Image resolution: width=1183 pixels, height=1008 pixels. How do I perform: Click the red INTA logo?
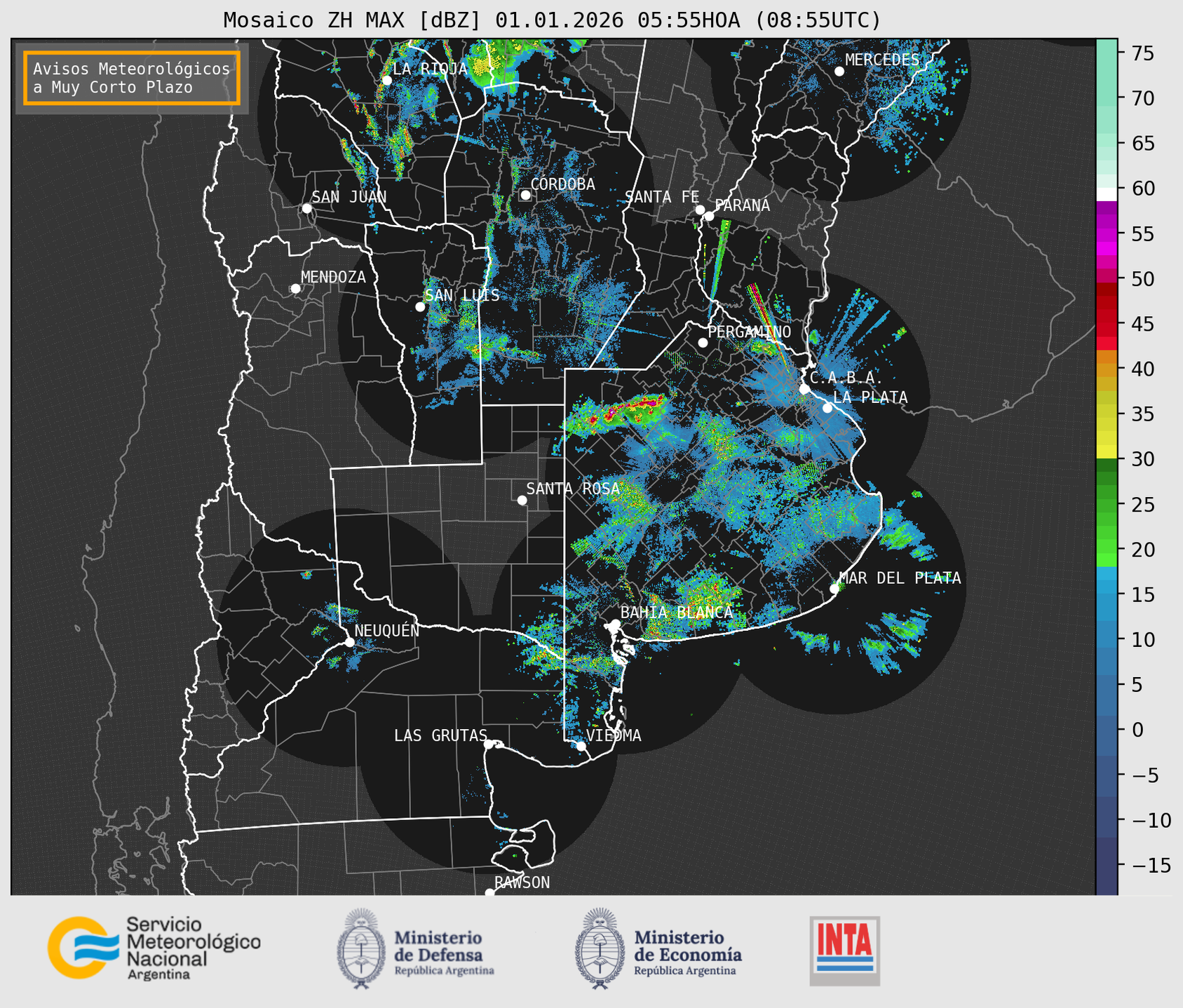click(x=844, y=950)
